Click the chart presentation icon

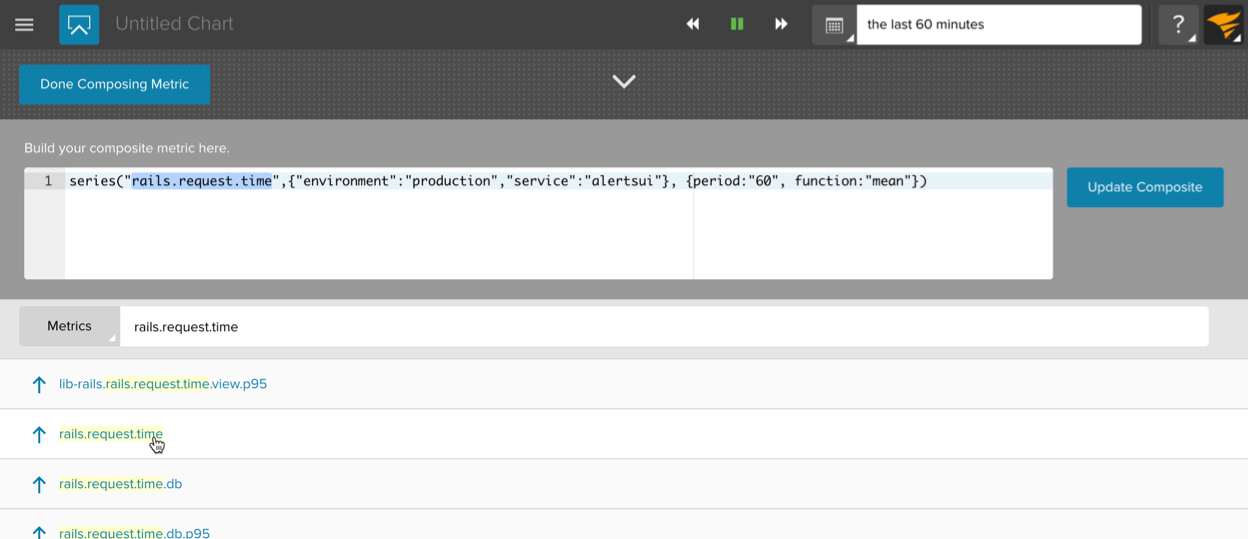click(79, 25)
